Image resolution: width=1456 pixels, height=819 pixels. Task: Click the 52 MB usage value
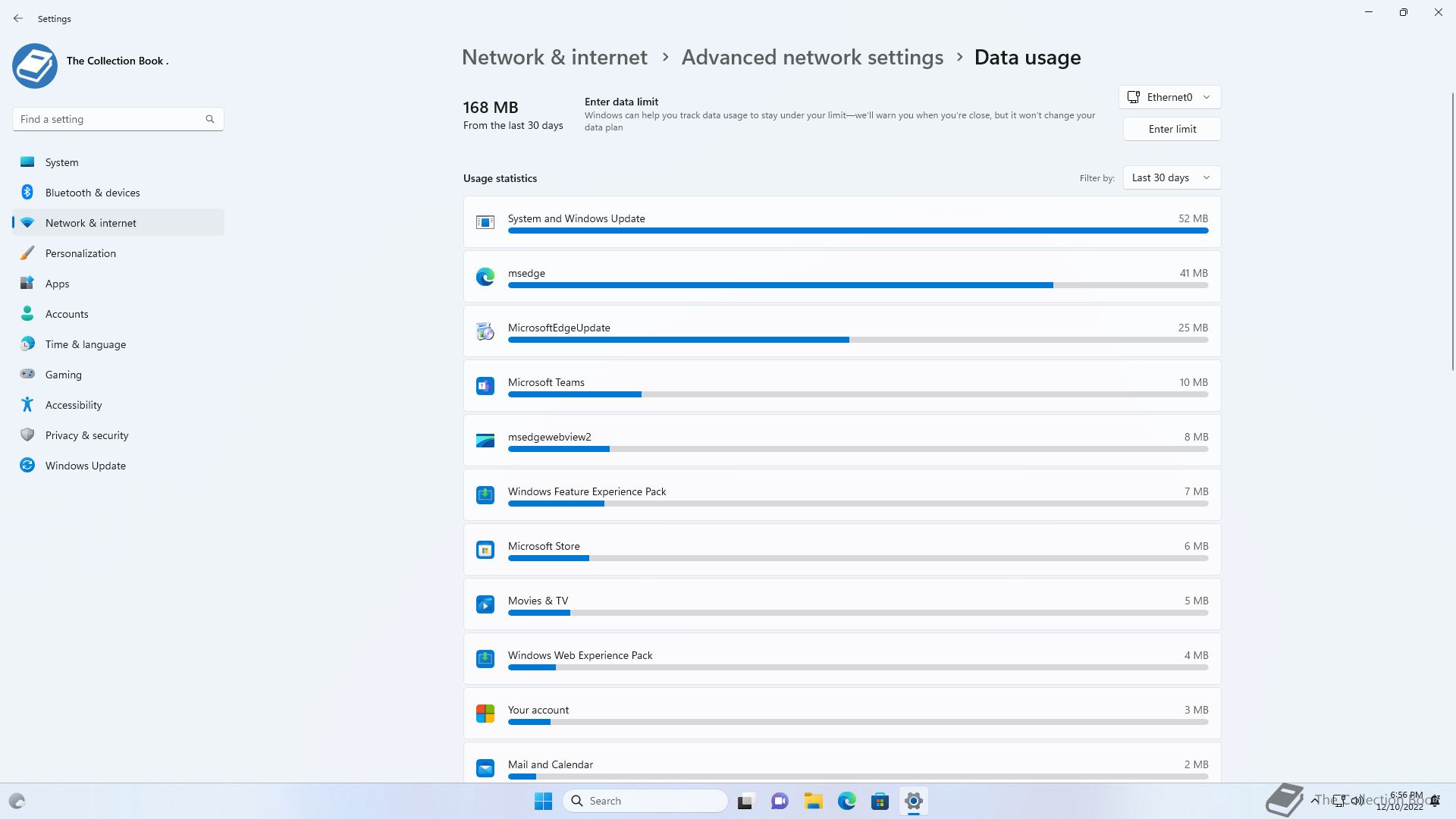1193,218
